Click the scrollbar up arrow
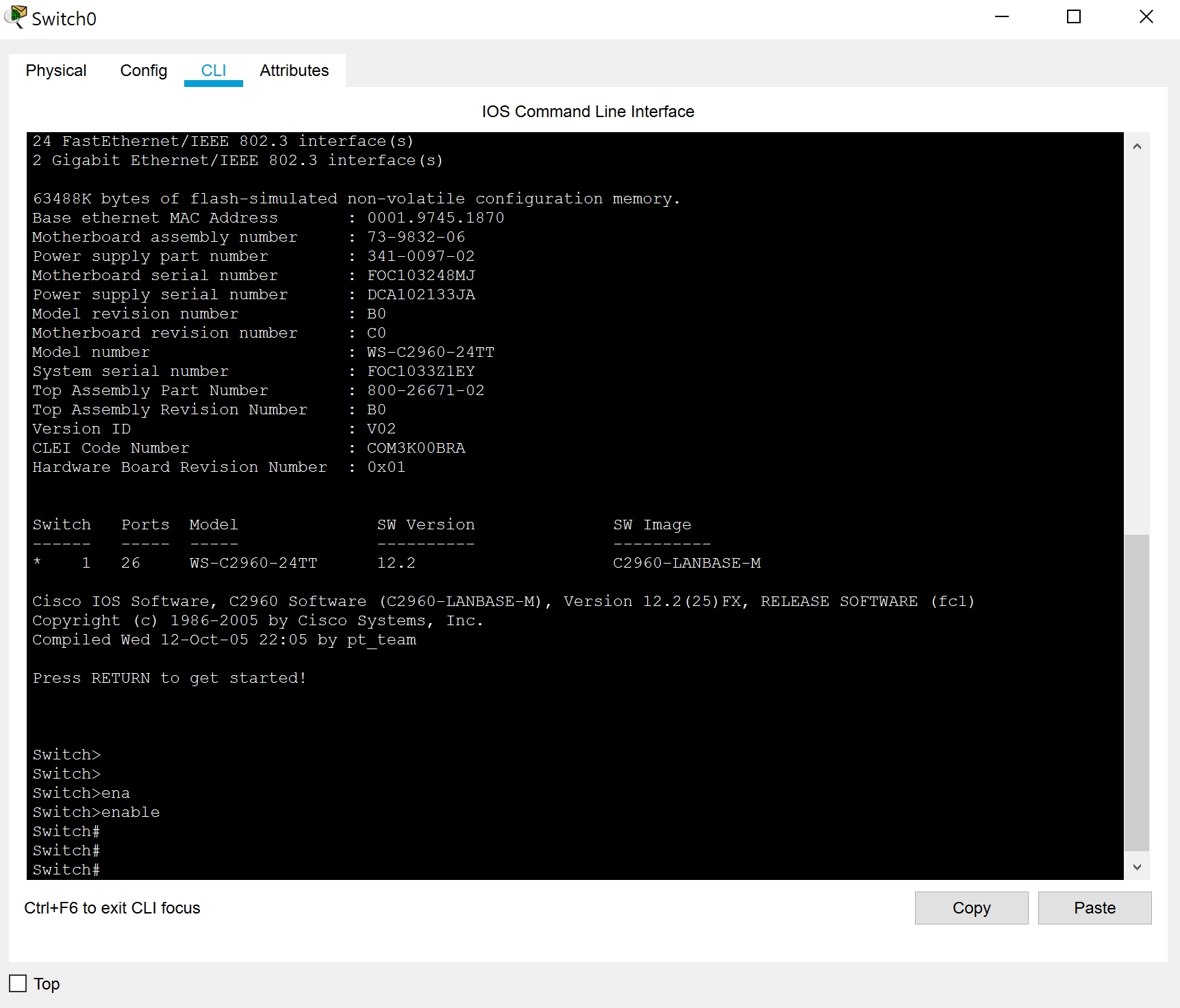Viewport: 1180px width, 1008px height. 1137,146
